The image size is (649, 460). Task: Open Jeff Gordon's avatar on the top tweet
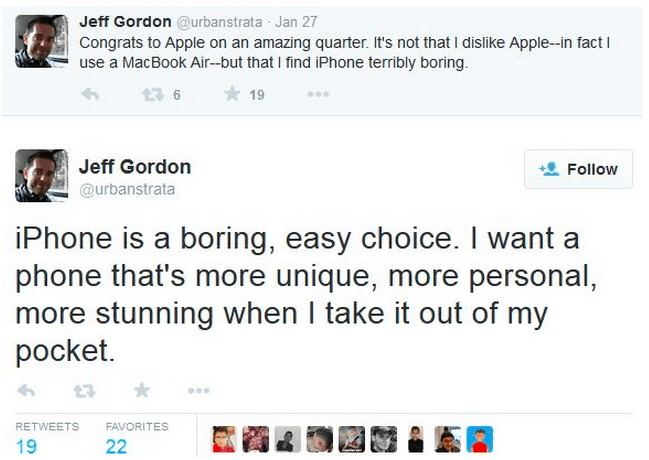click(x=41, y=40)
